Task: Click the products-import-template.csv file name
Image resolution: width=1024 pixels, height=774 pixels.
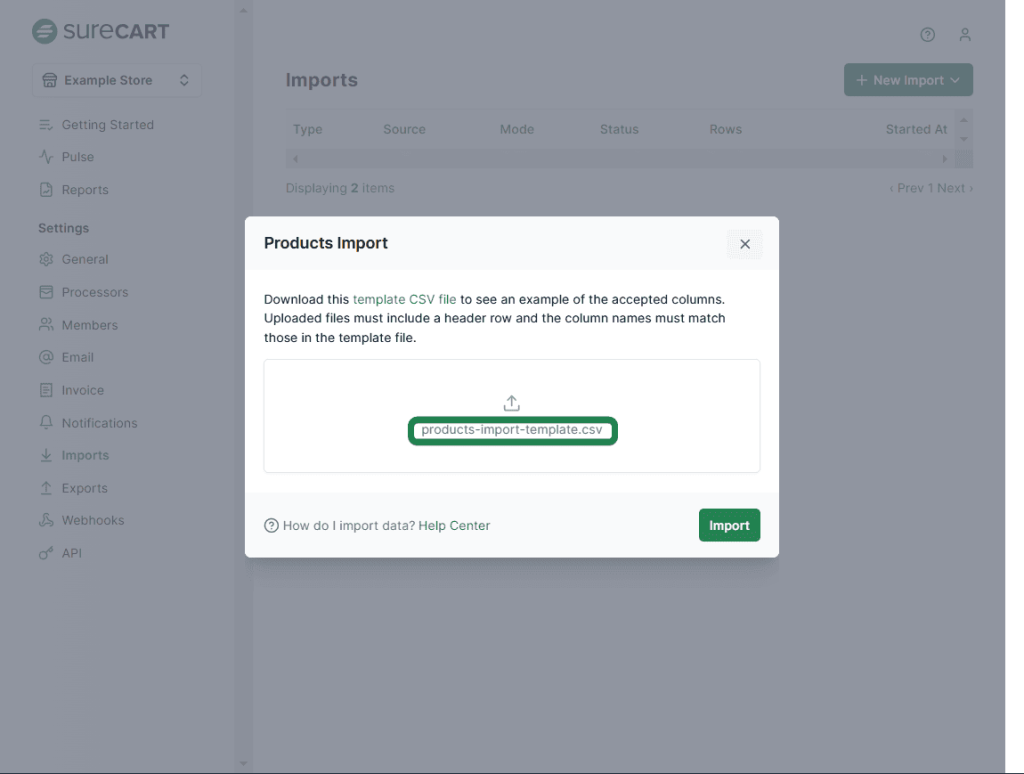Action: pos(512,430)
